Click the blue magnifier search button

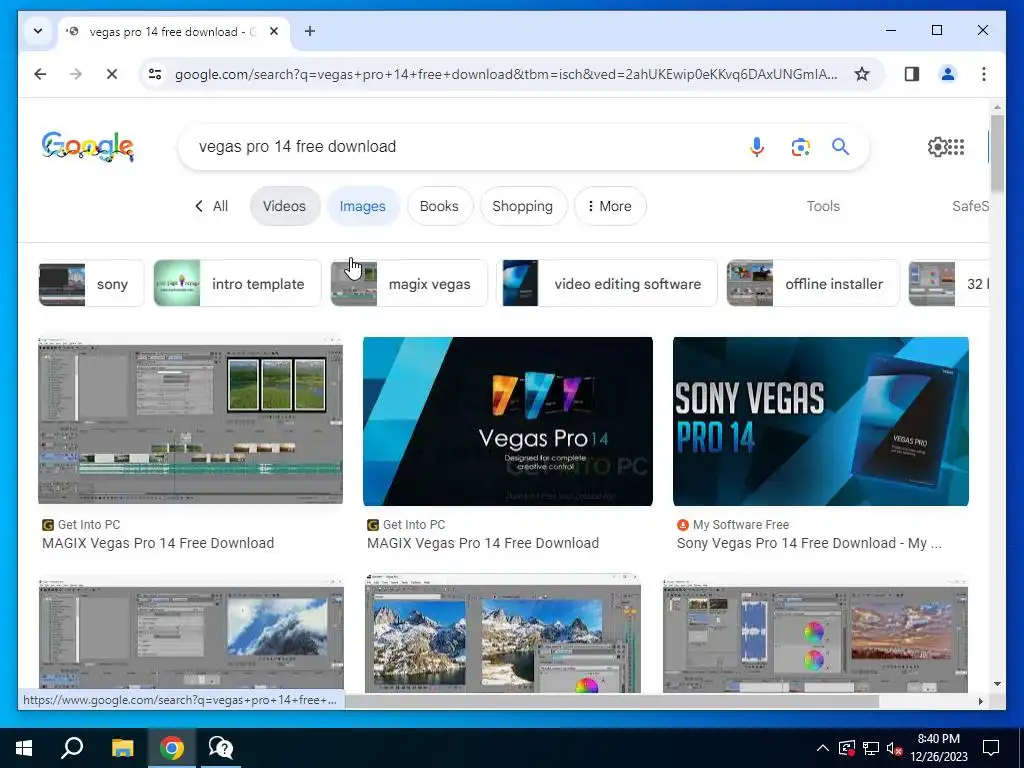(840, 146)
